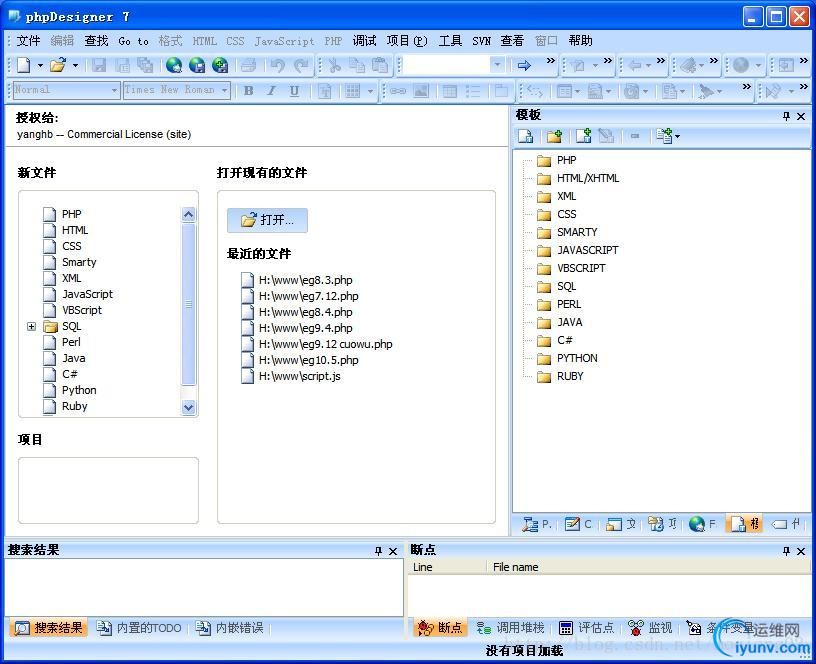Switch to the 评估点 tab
816x664 pixels.
586,628
